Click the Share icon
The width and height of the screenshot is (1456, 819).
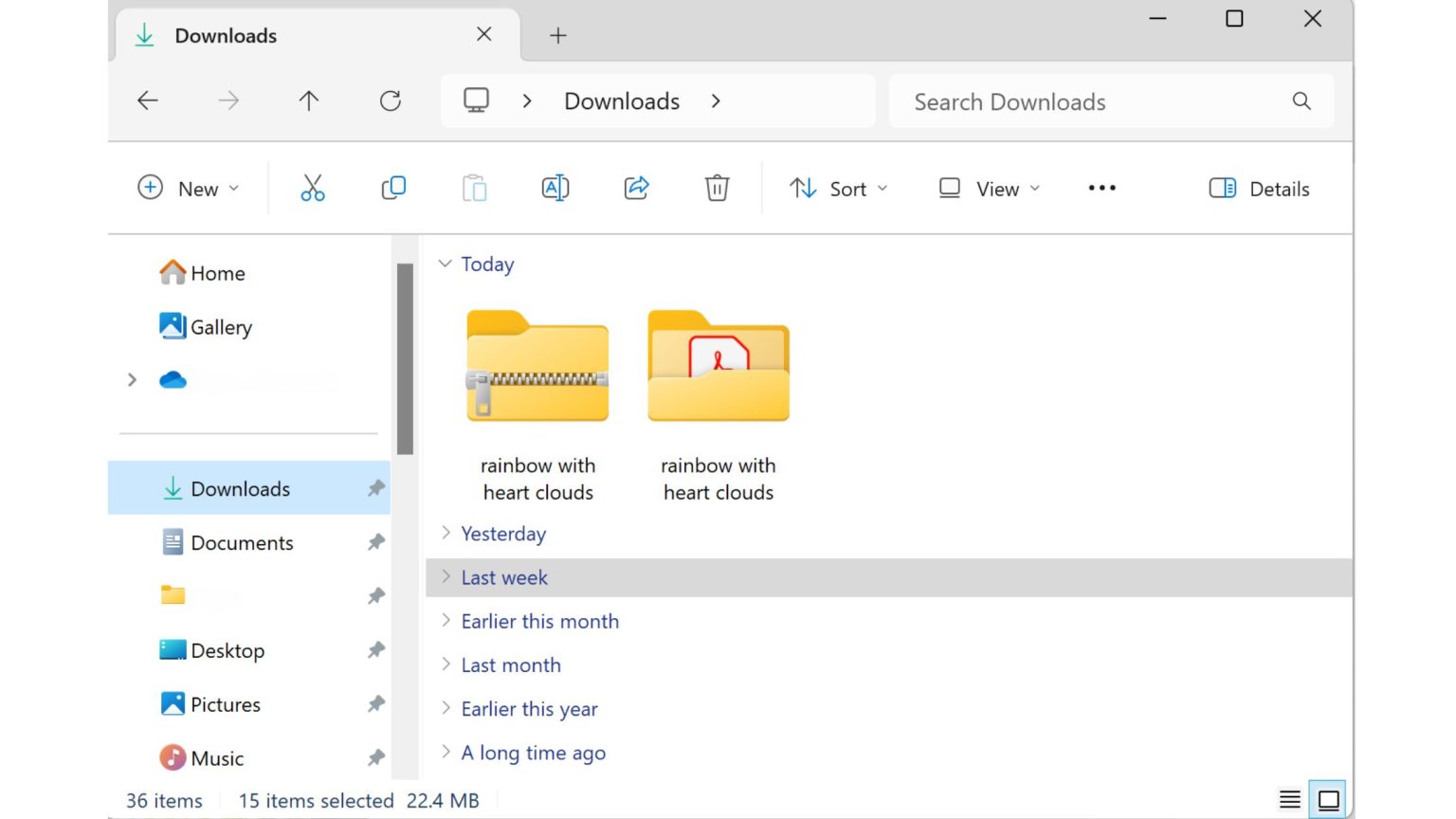tap(636, 188)
